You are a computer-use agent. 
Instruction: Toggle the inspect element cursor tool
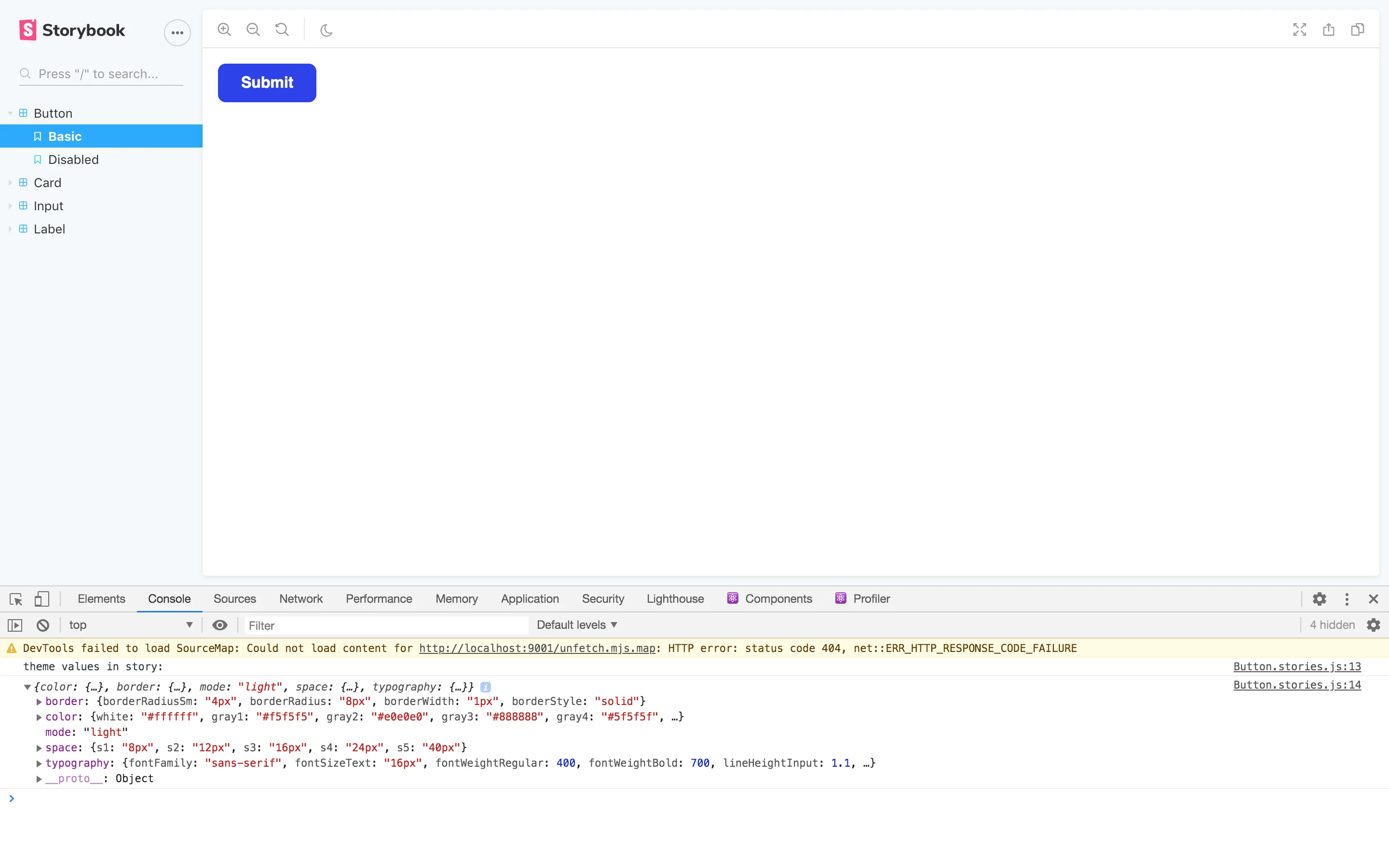pos(15,599)
